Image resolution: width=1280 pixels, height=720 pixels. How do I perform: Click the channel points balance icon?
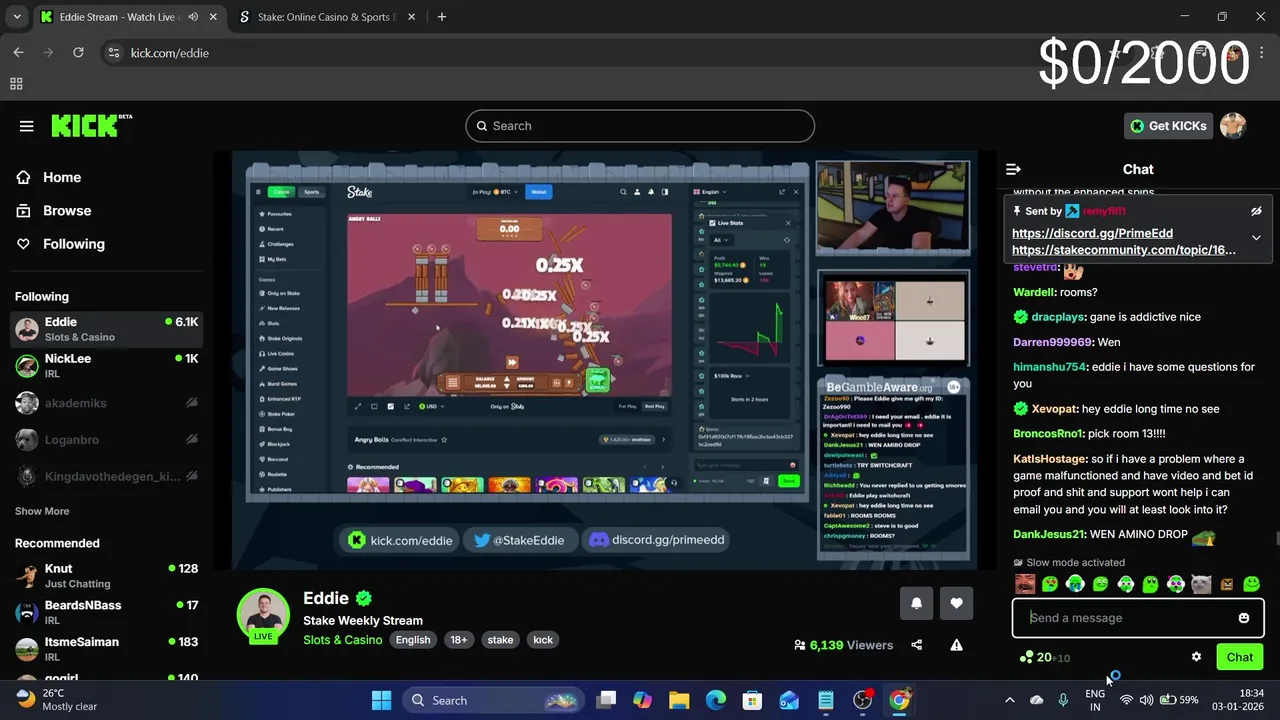click(1026, 657)
